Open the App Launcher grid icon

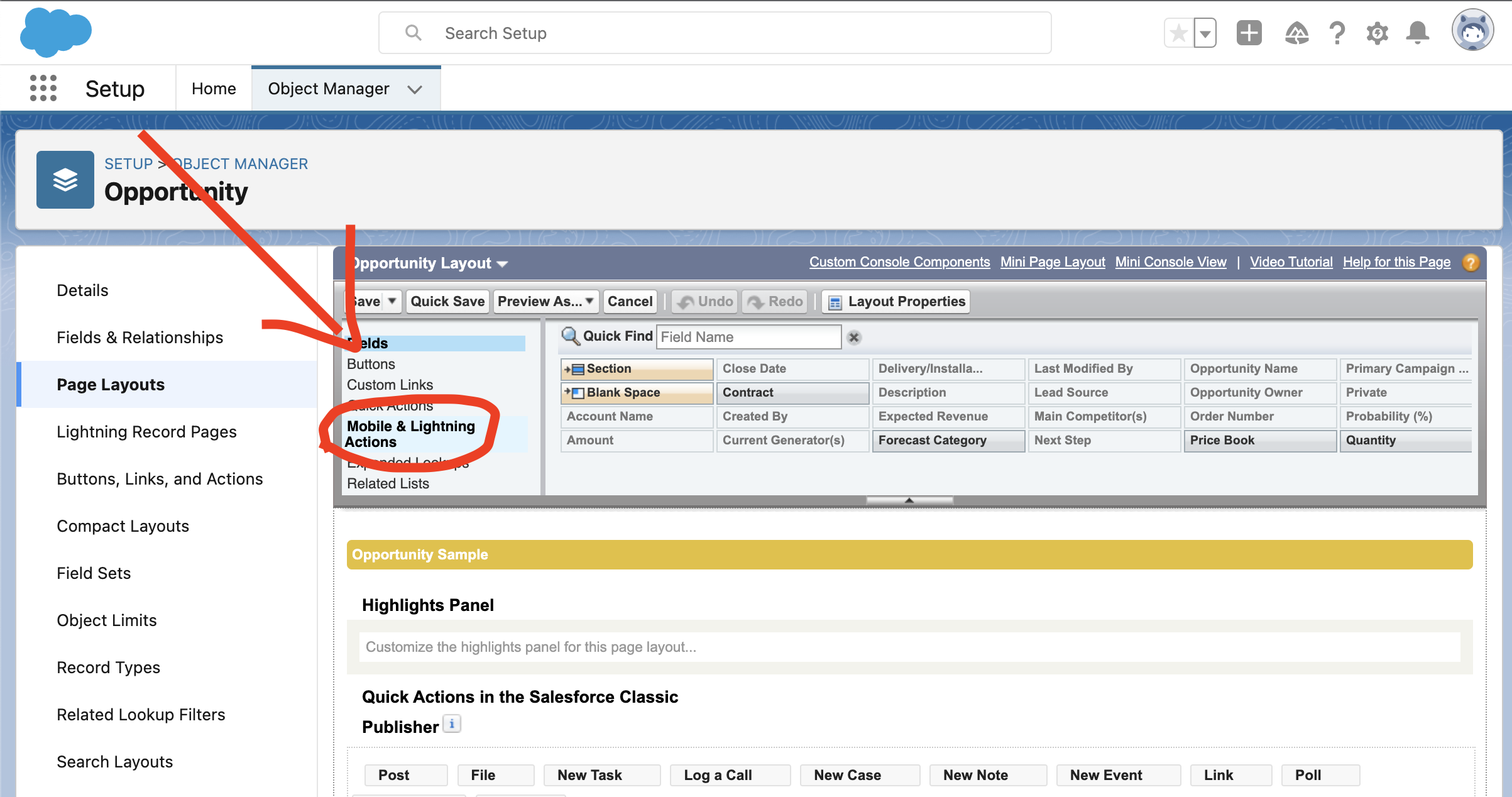43,88
